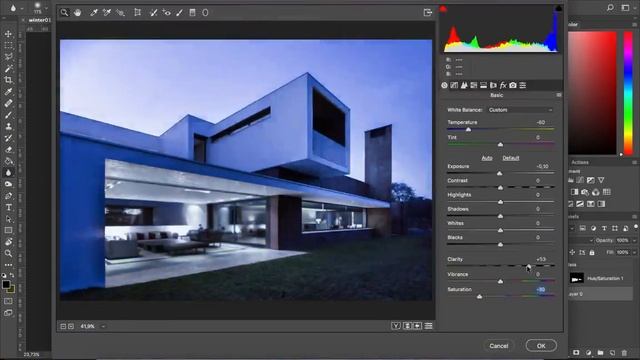This screenshot has height=360, width=640.
Task: Select the Eraser tool
Action: pos(8,150)
